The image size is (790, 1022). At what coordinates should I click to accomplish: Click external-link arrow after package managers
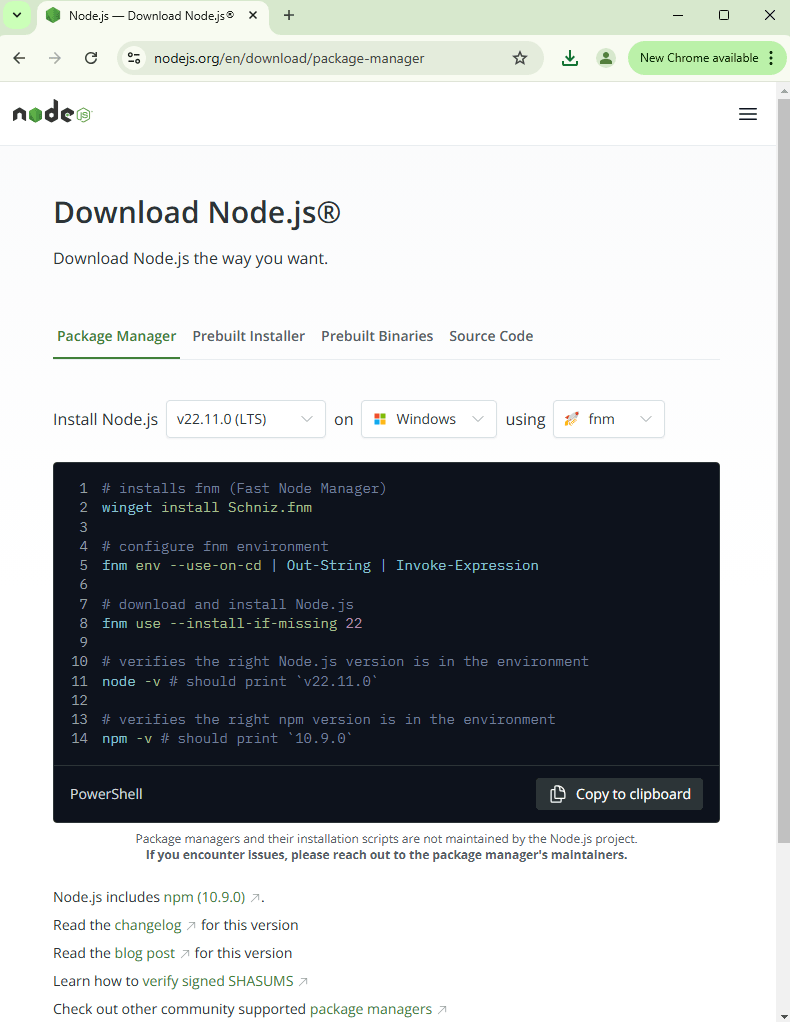442,1010
